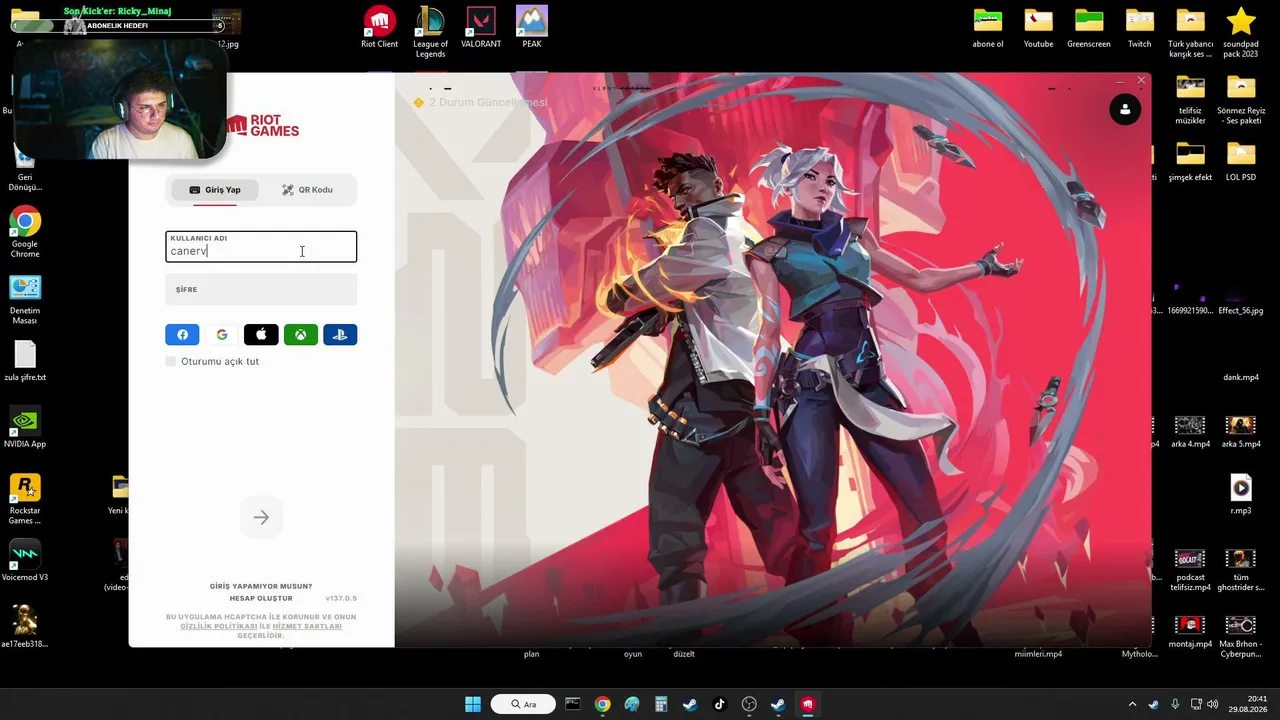Click the Ara taskbar search box
The image size is (1280, 720).
coord(523,704)
